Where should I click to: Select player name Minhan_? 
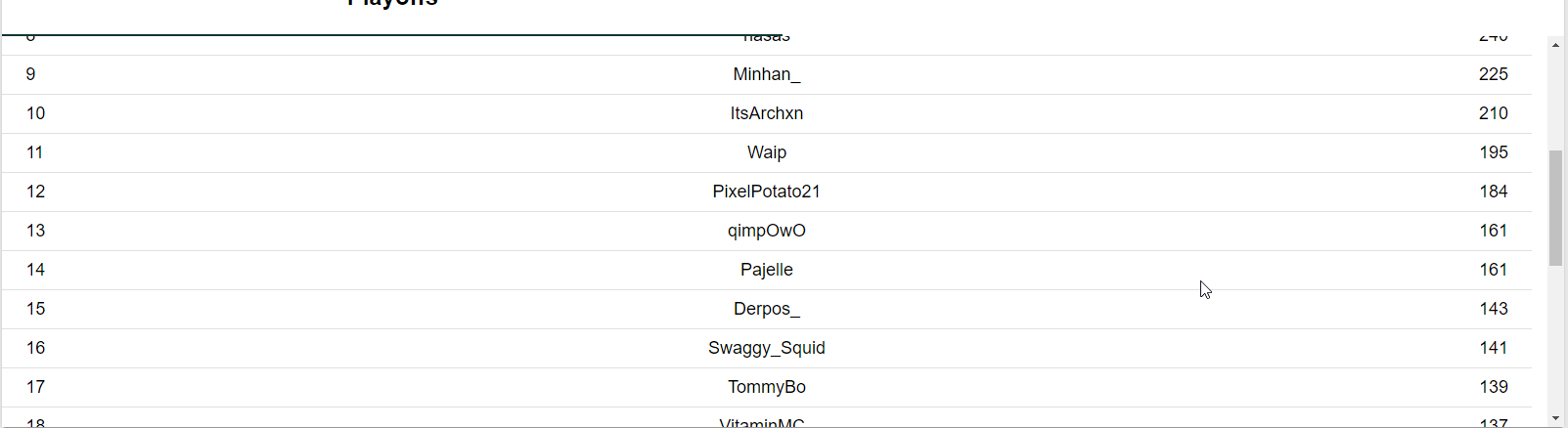coord(767,74)
